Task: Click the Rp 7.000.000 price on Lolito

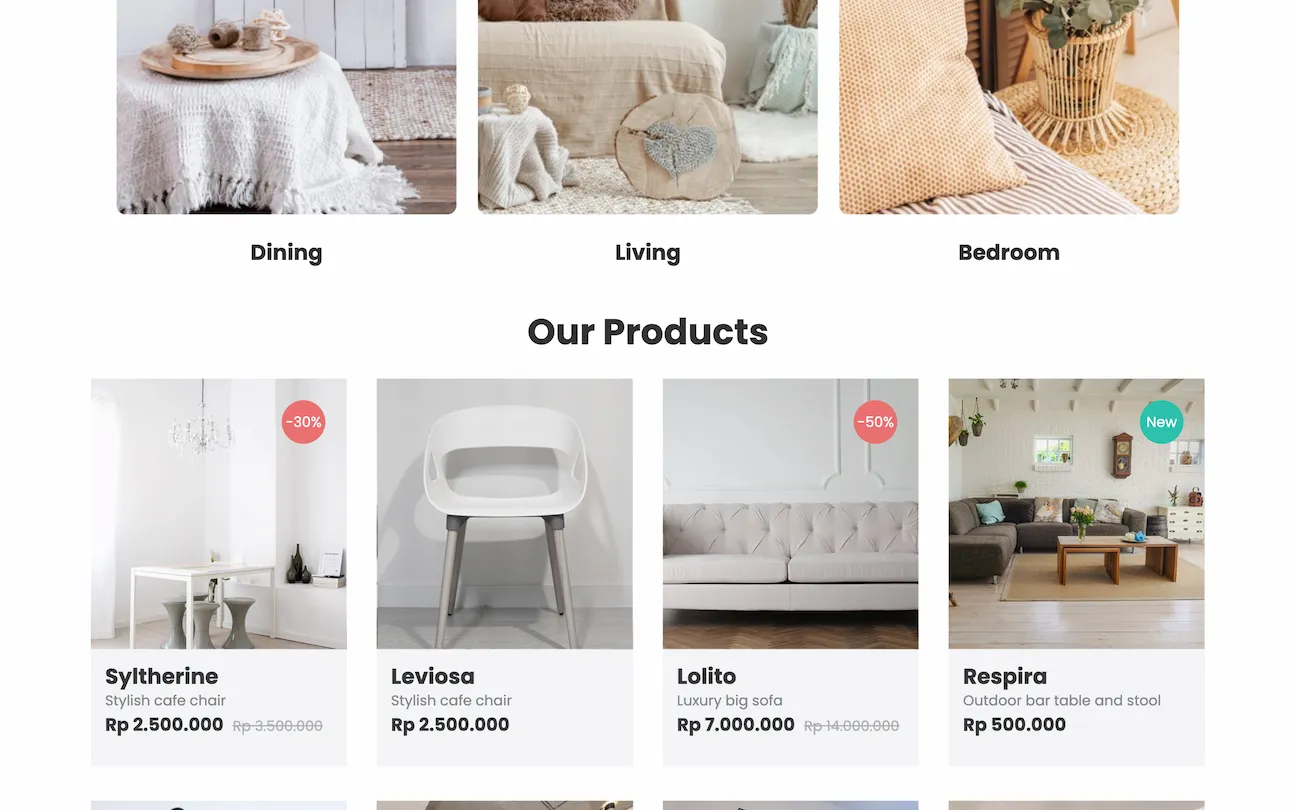Action: (x=736, y=725)
